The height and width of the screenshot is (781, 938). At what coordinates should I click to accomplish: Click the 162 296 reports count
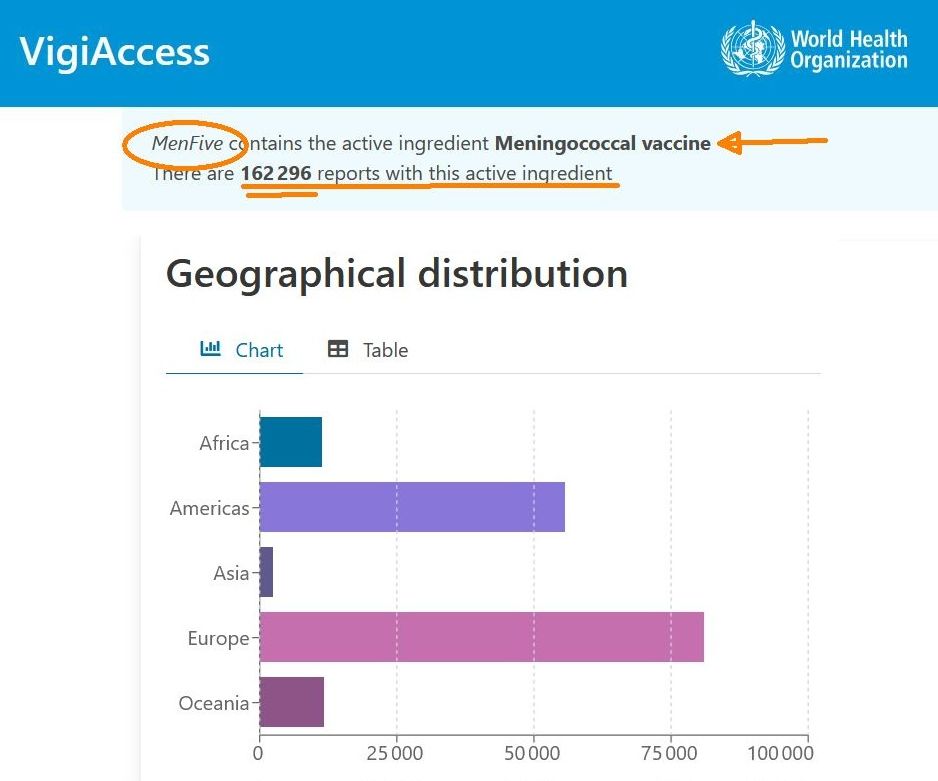click(x=276, y=173)
